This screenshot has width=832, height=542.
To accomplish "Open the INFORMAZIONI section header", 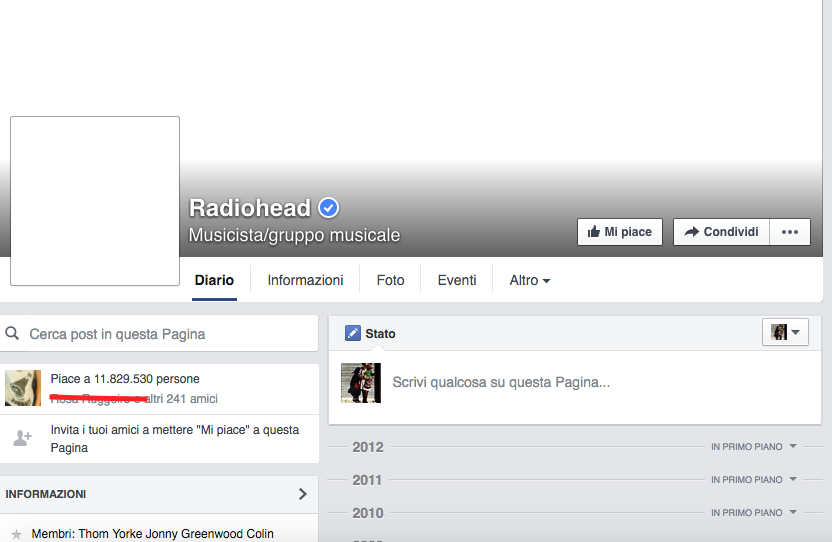I will (x=159, y=494).
